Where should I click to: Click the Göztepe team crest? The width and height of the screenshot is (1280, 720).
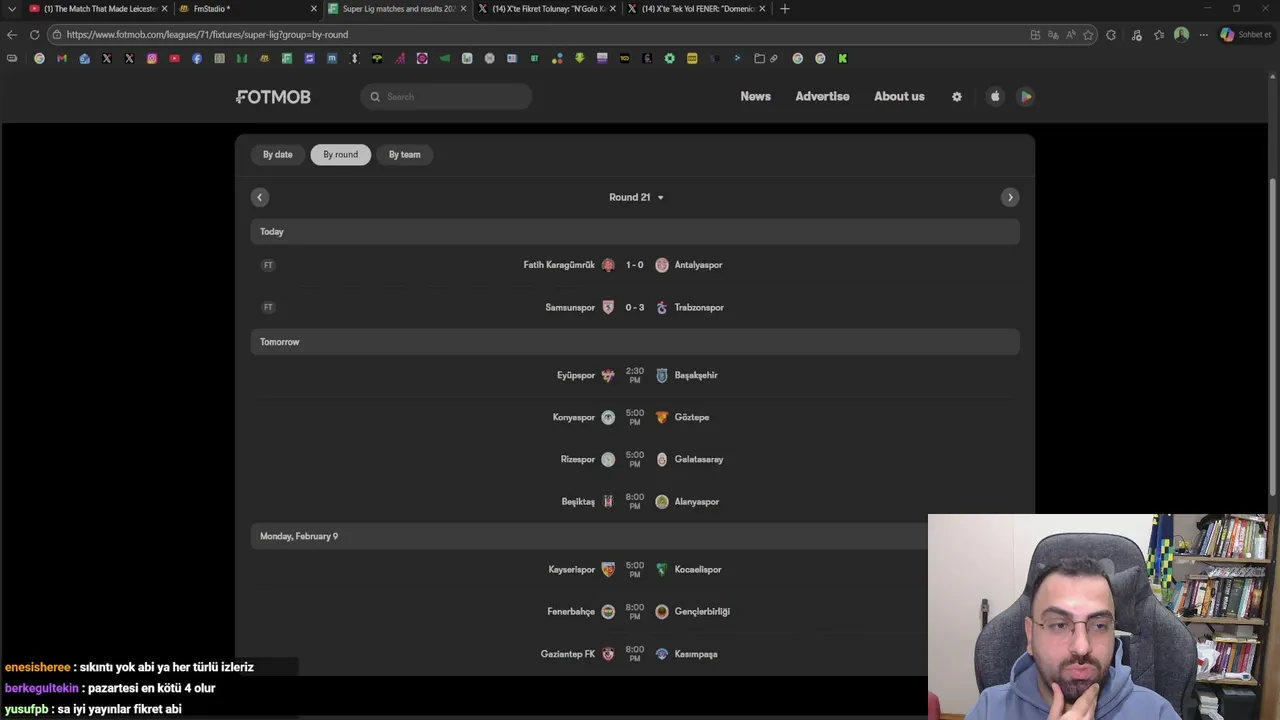pos(661,417)
